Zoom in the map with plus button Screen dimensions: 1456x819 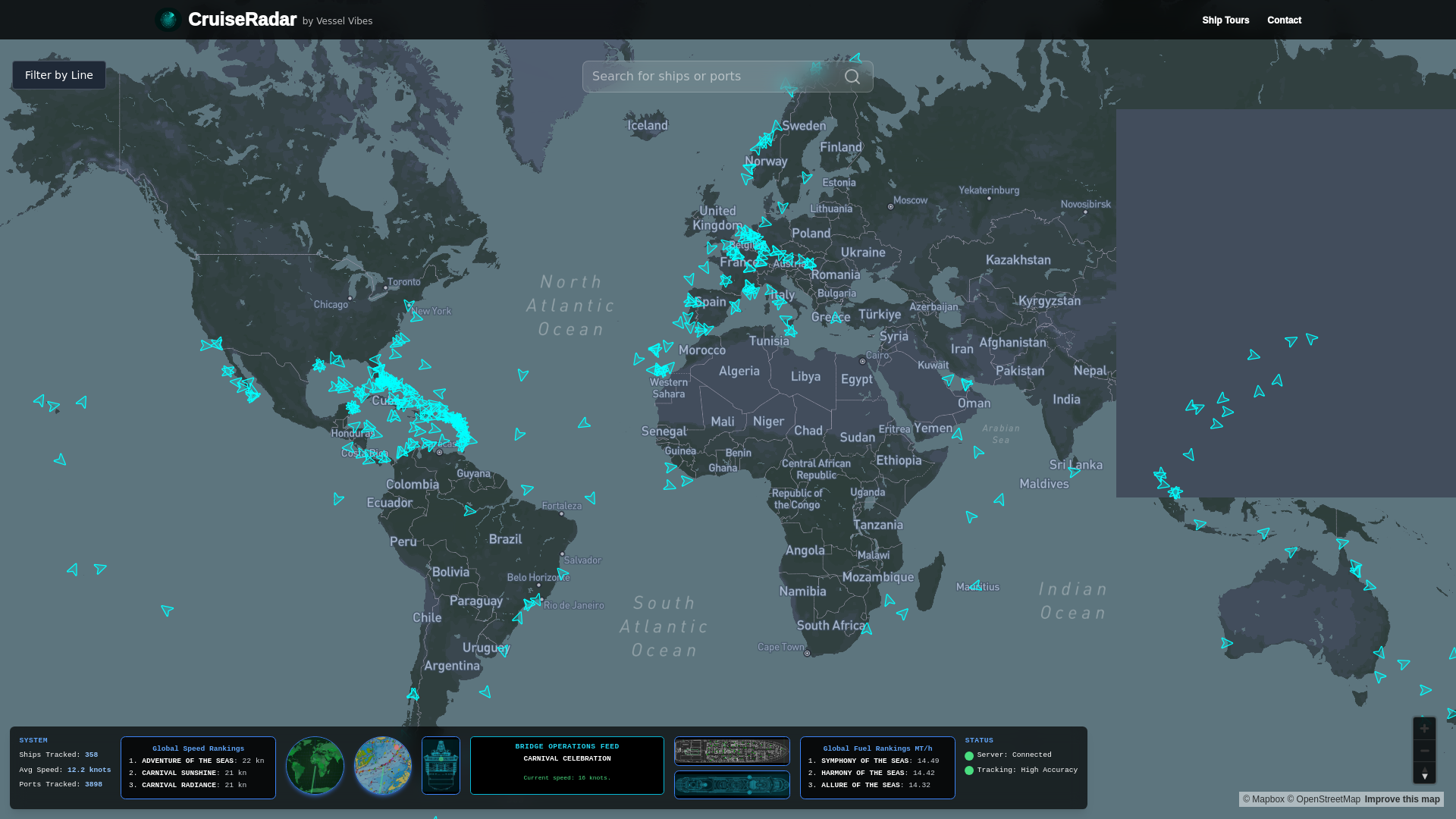1424,729
